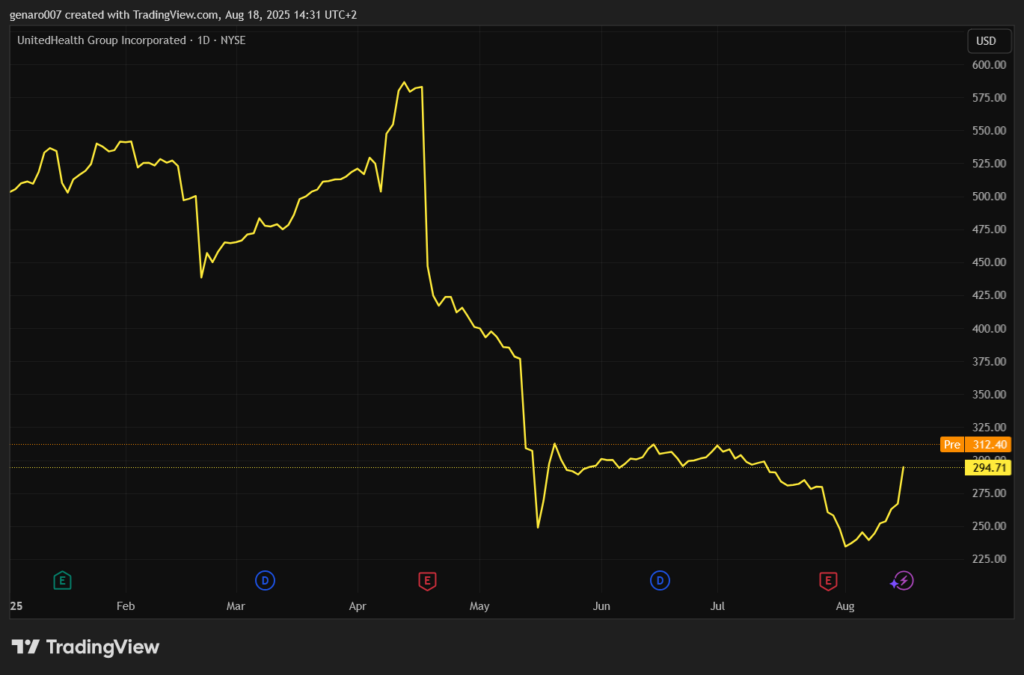Open the USD currency selector

click(985, 41)
